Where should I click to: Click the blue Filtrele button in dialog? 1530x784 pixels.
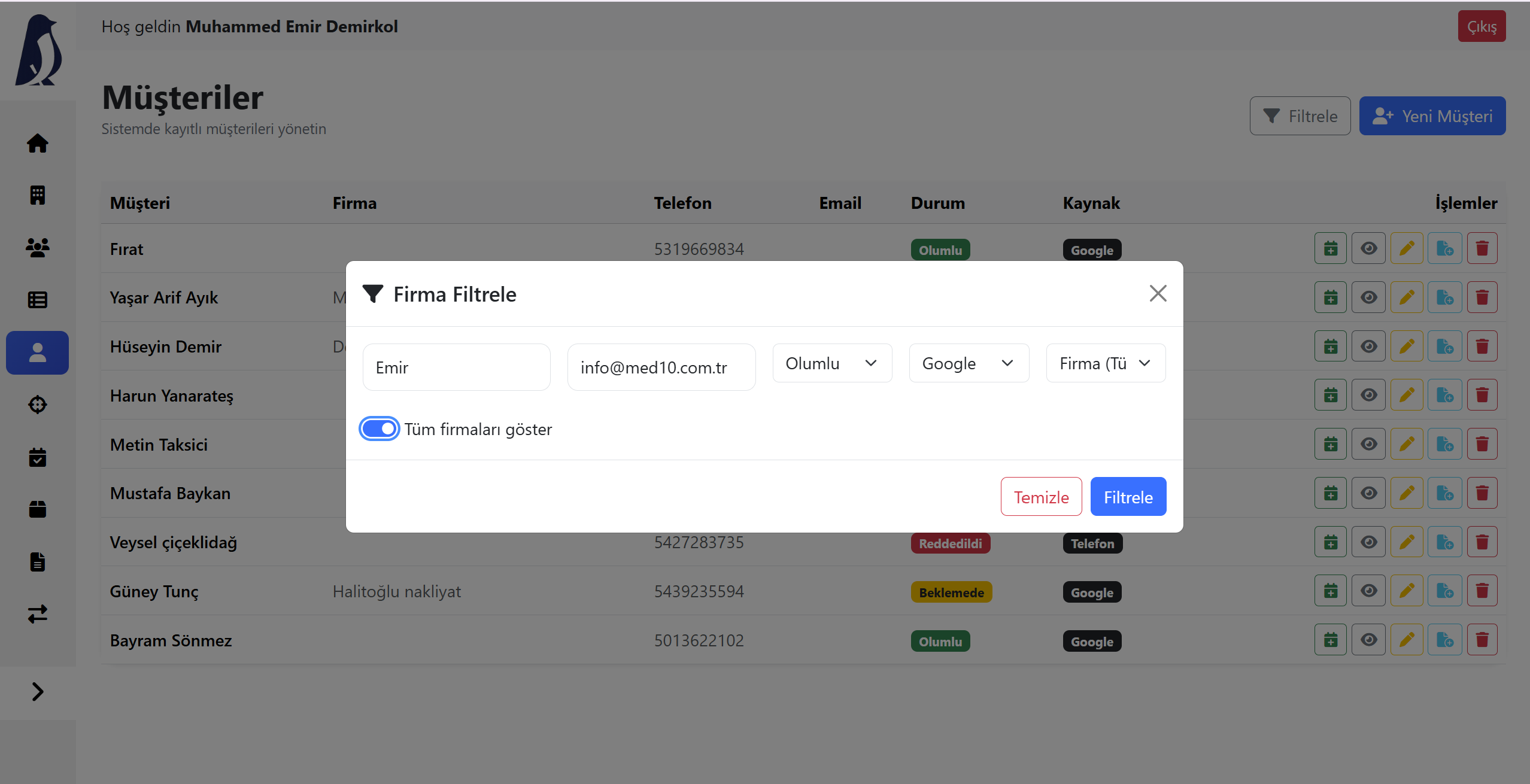(x=1127, y=497)
